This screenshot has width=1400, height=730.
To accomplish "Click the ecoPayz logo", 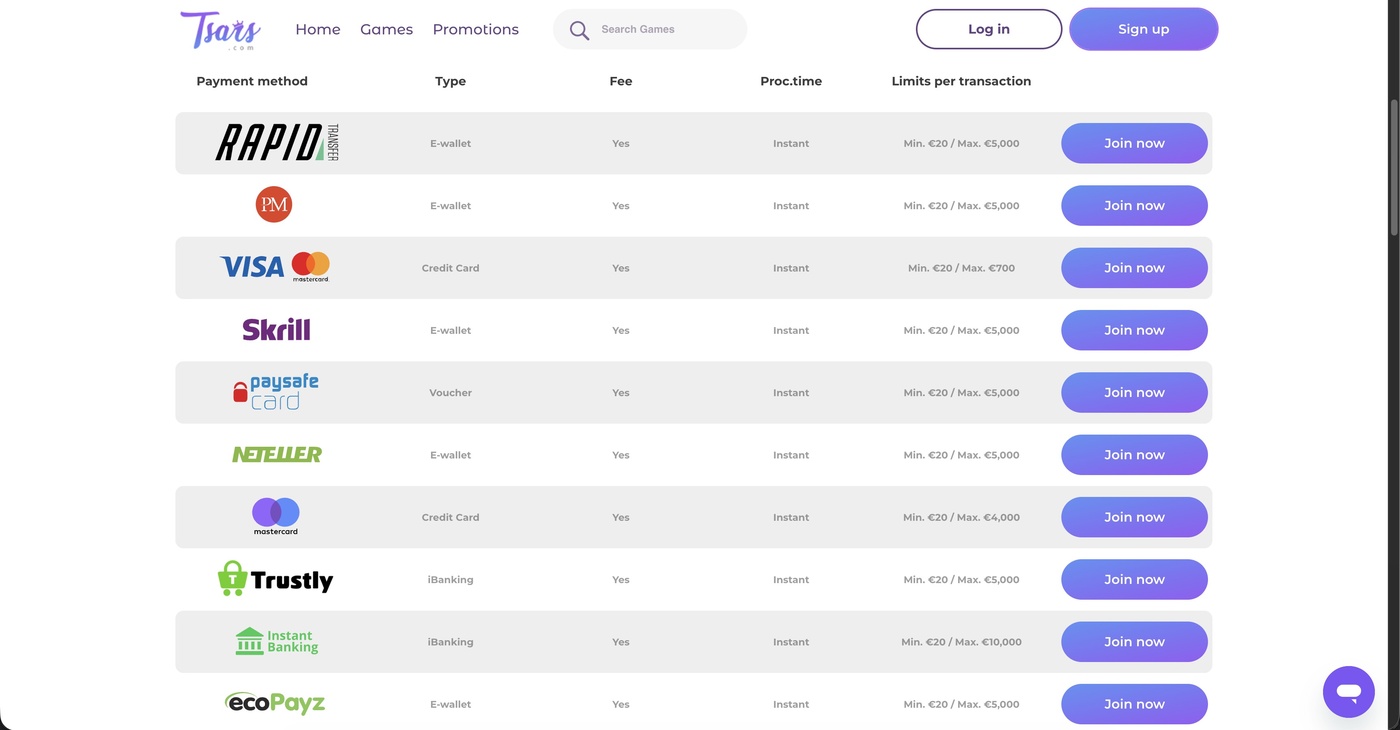I will [x=275, y=703].
